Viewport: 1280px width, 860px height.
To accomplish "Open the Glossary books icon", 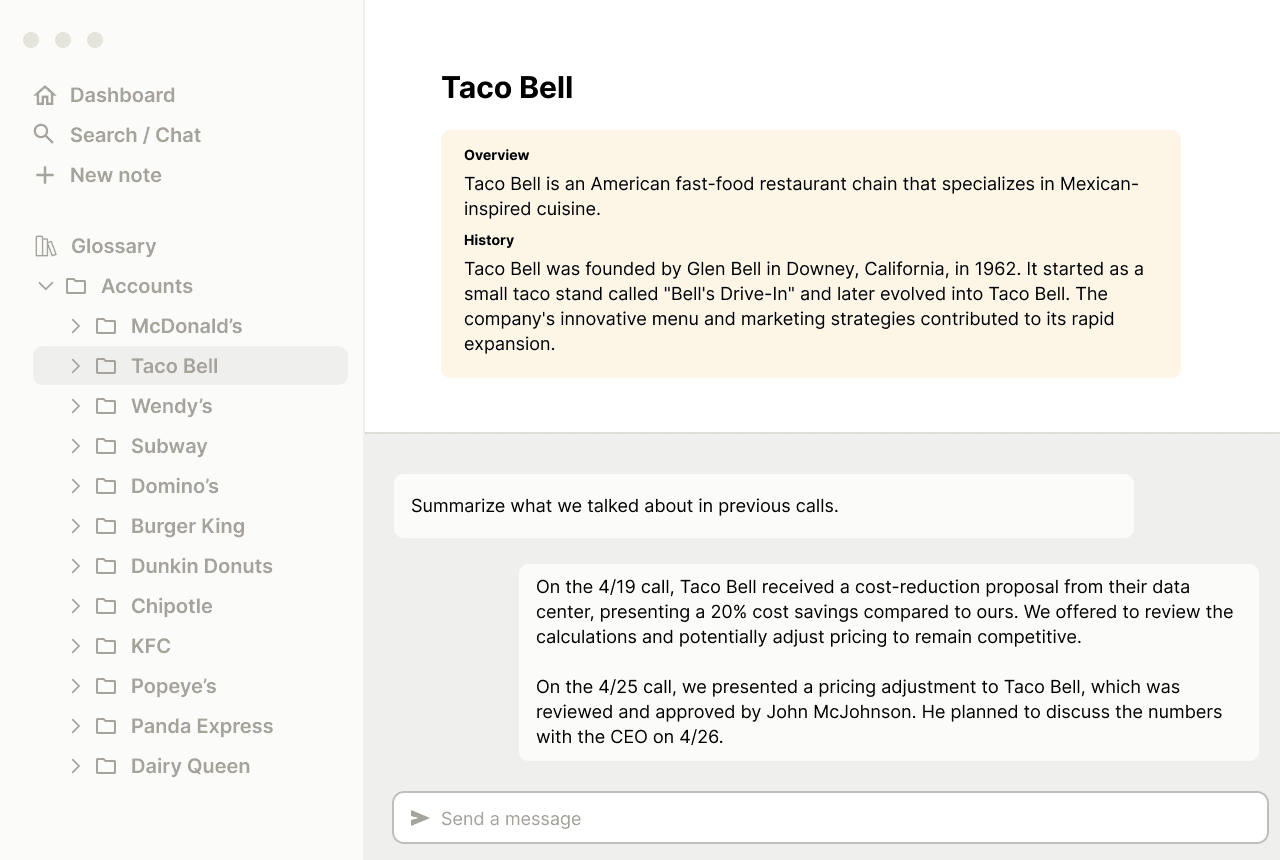I will click(46, 246).
